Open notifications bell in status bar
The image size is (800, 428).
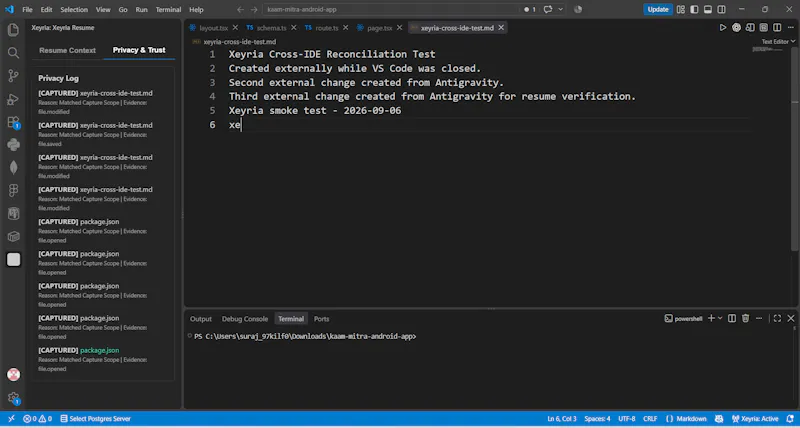pos(788,419)
